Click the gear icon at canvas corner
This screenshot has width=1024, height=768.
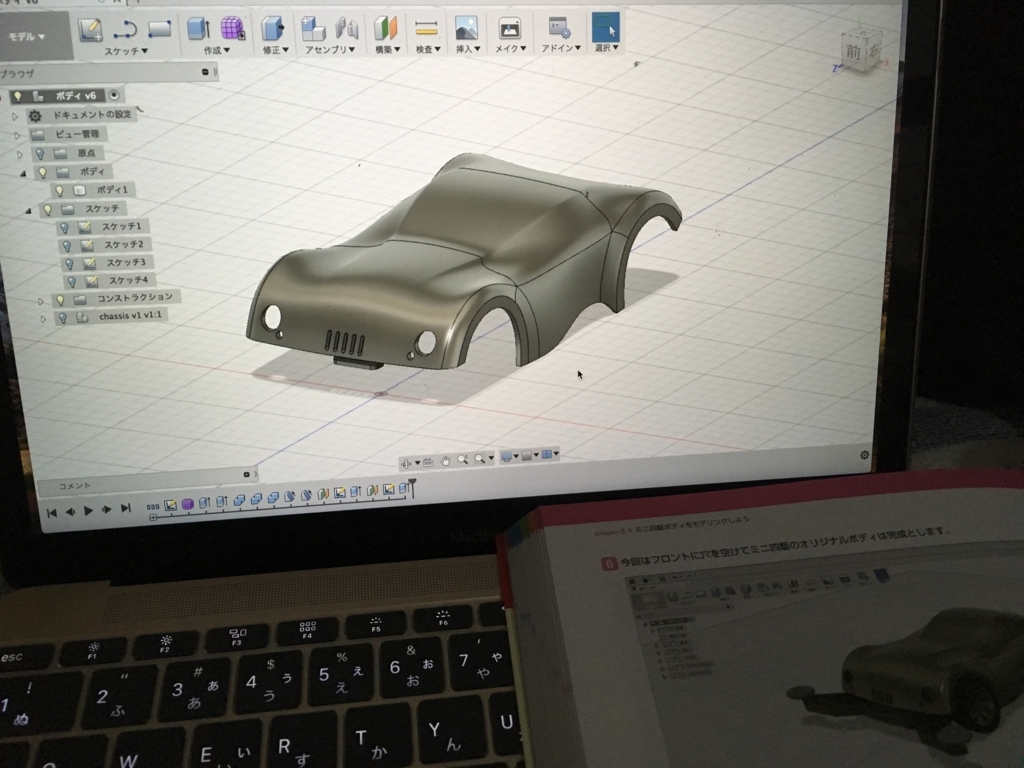(865, 455)
